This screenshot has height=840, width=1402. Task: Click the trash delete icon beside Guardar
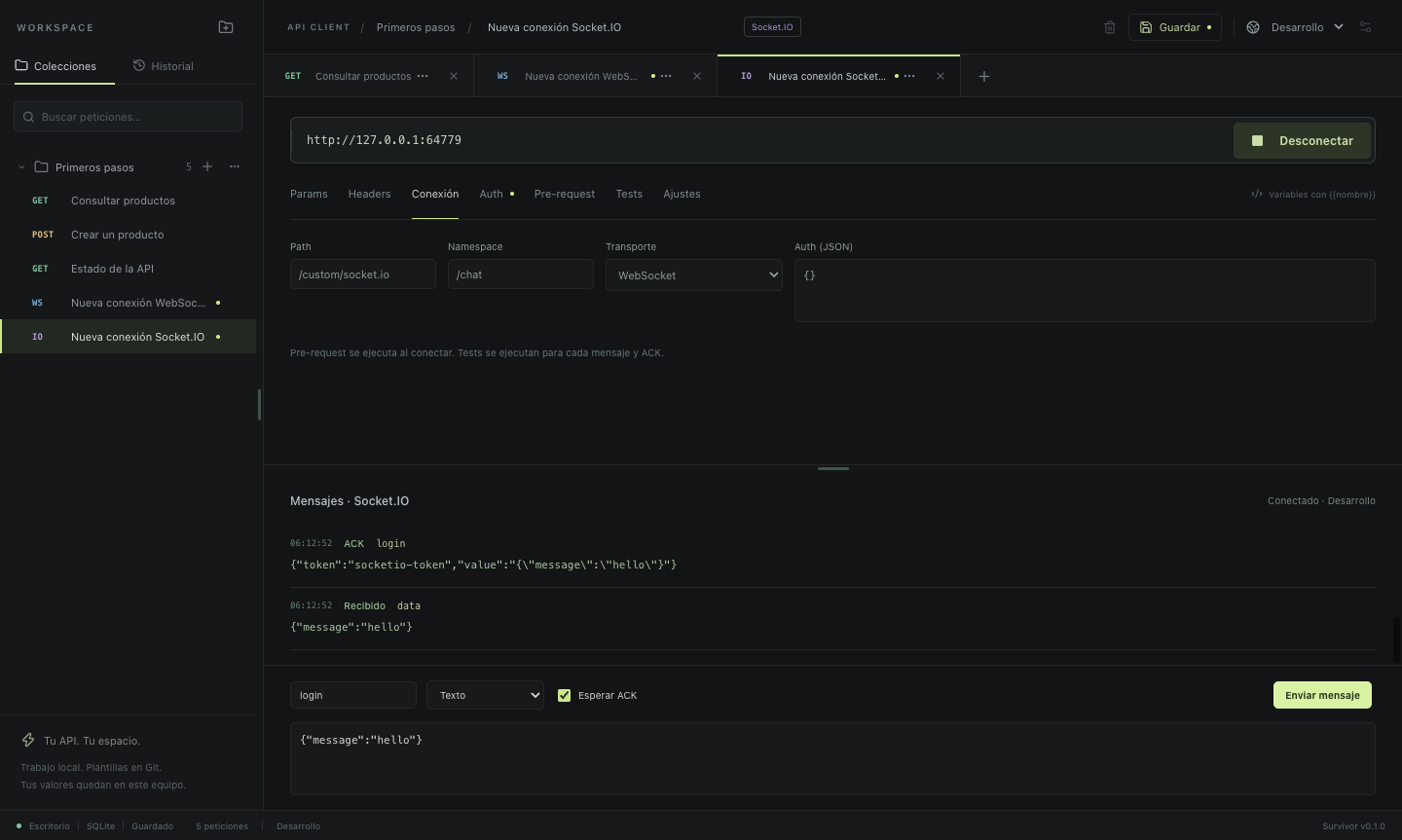(1110, 27)
